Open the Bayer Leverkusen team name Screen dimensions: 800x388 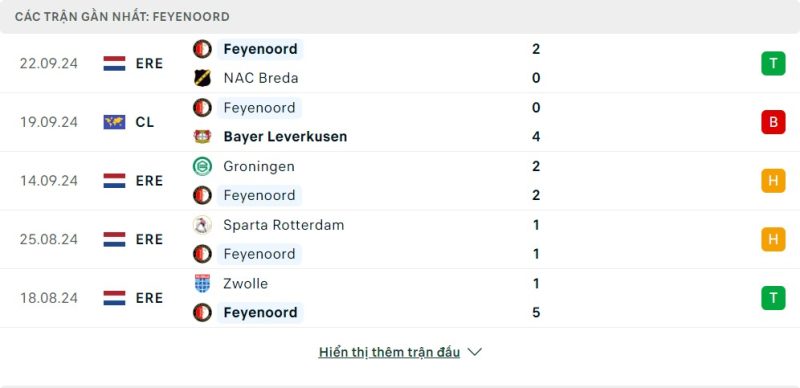click(285, 137)
